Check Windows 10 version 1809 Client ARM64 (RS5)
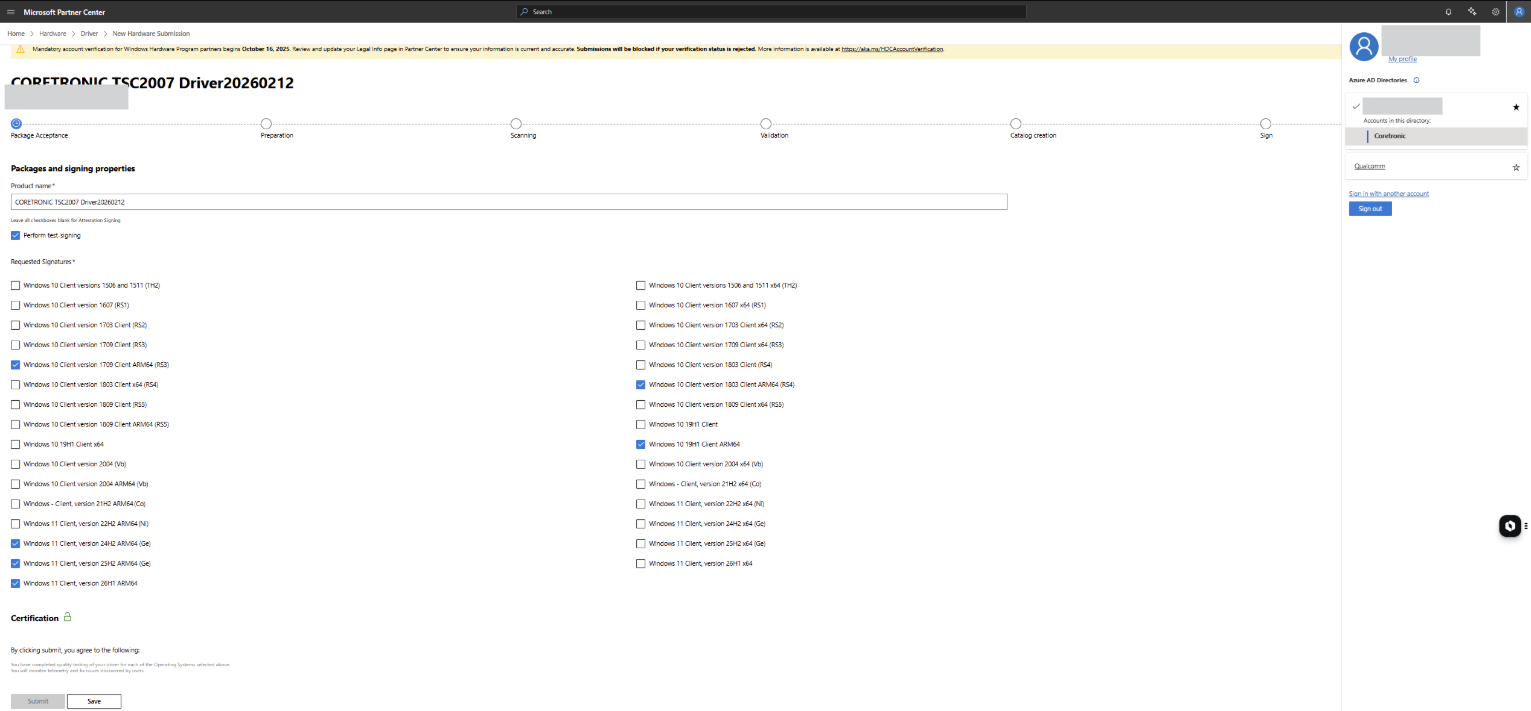 pos(15,424)
